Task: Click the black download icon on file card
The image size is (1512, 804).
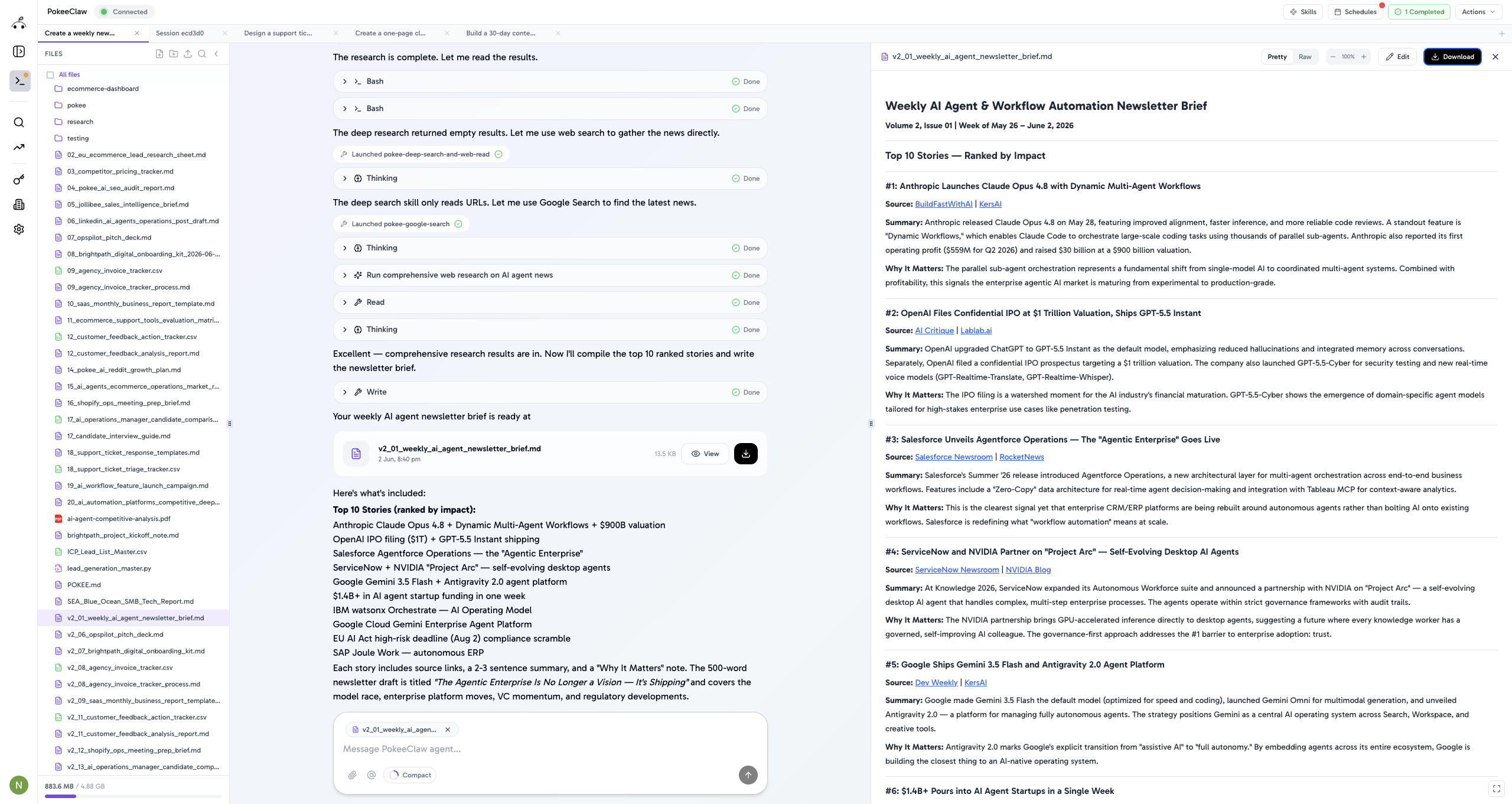Action: coord(746,454)
